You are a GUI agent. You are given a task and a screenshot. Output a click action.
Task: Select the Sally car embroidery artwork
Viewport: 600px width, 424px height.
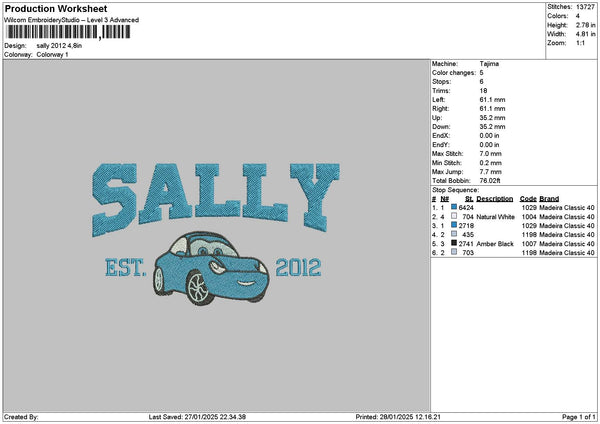click(x=211, y=268)
